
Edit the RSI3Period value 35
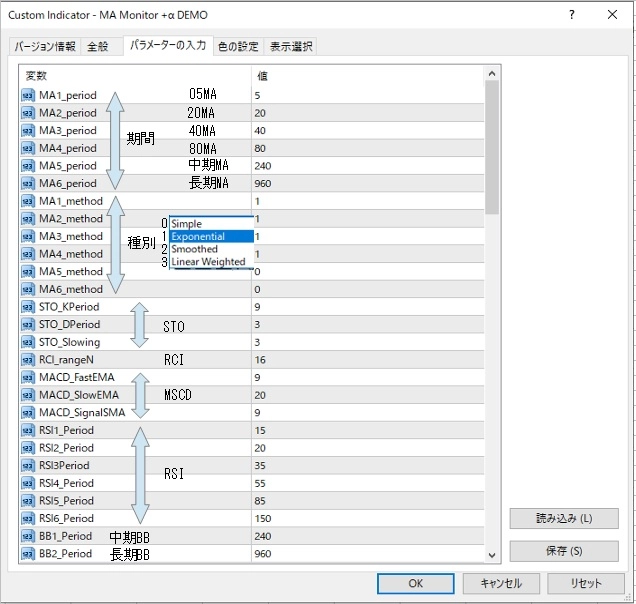coord(367,465)
